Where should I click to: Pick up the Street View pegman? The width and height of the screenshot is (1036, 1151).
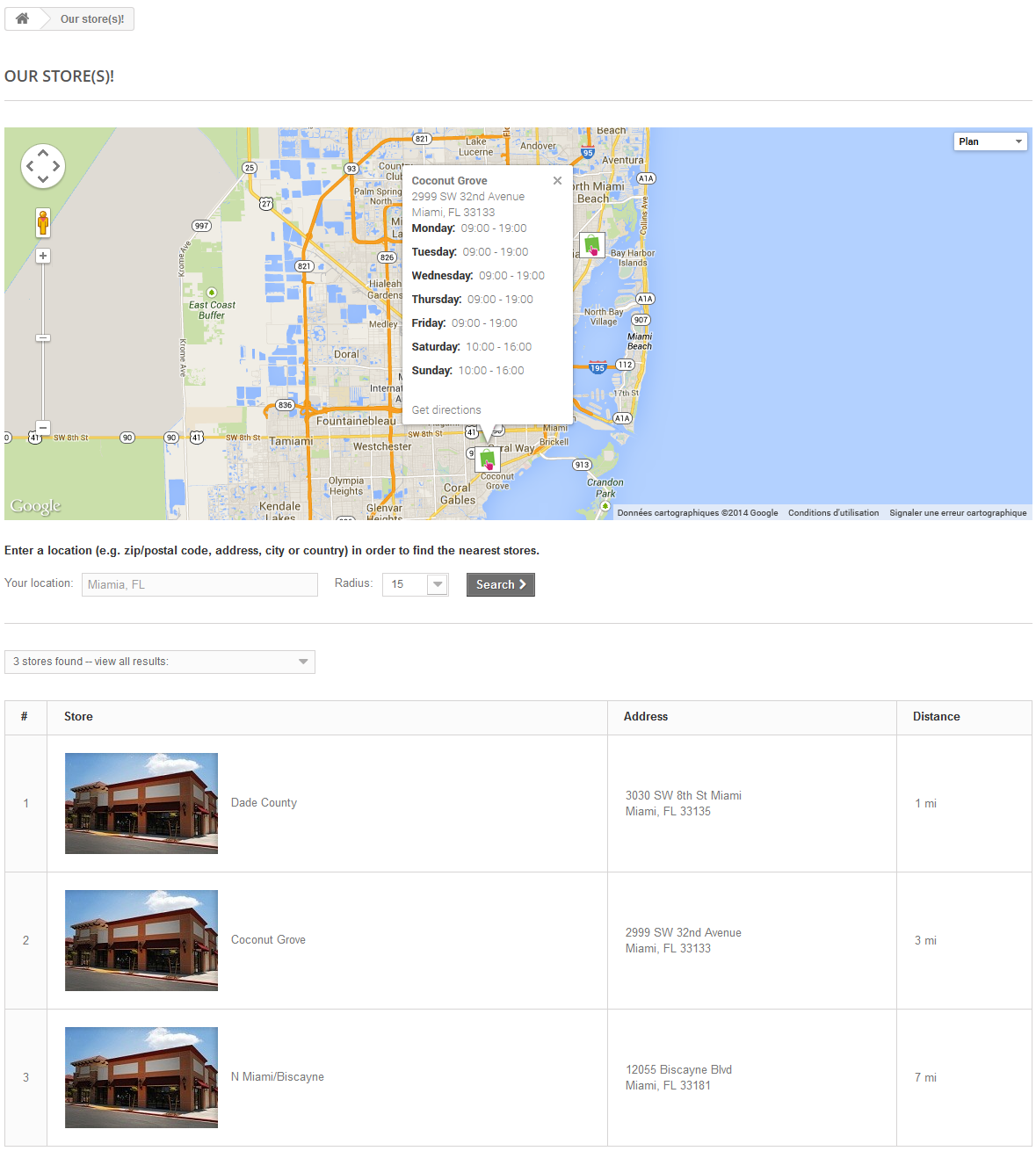pyautogui.click(x=43, y=222)
